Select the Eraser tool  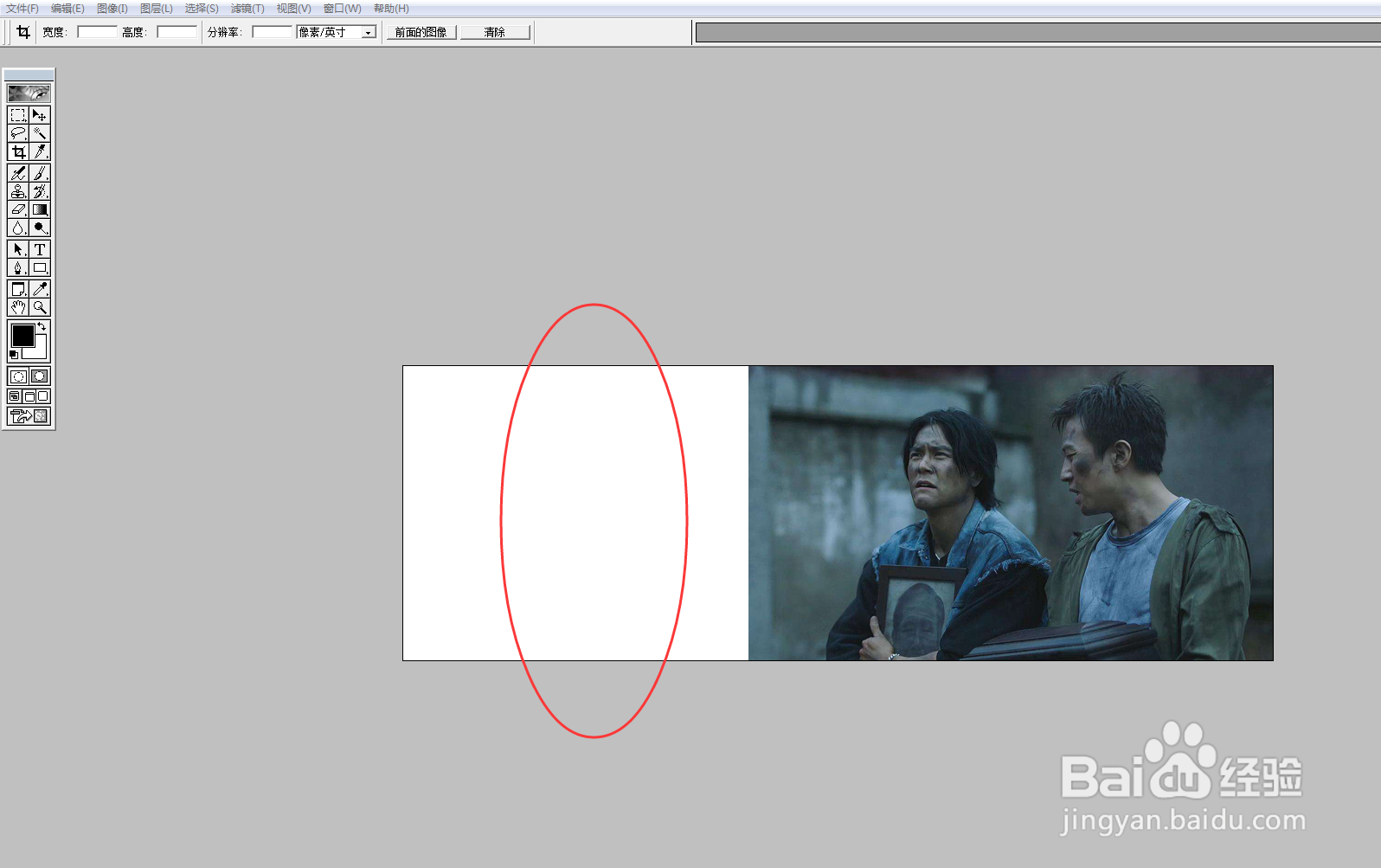click(x=18, y=209)
